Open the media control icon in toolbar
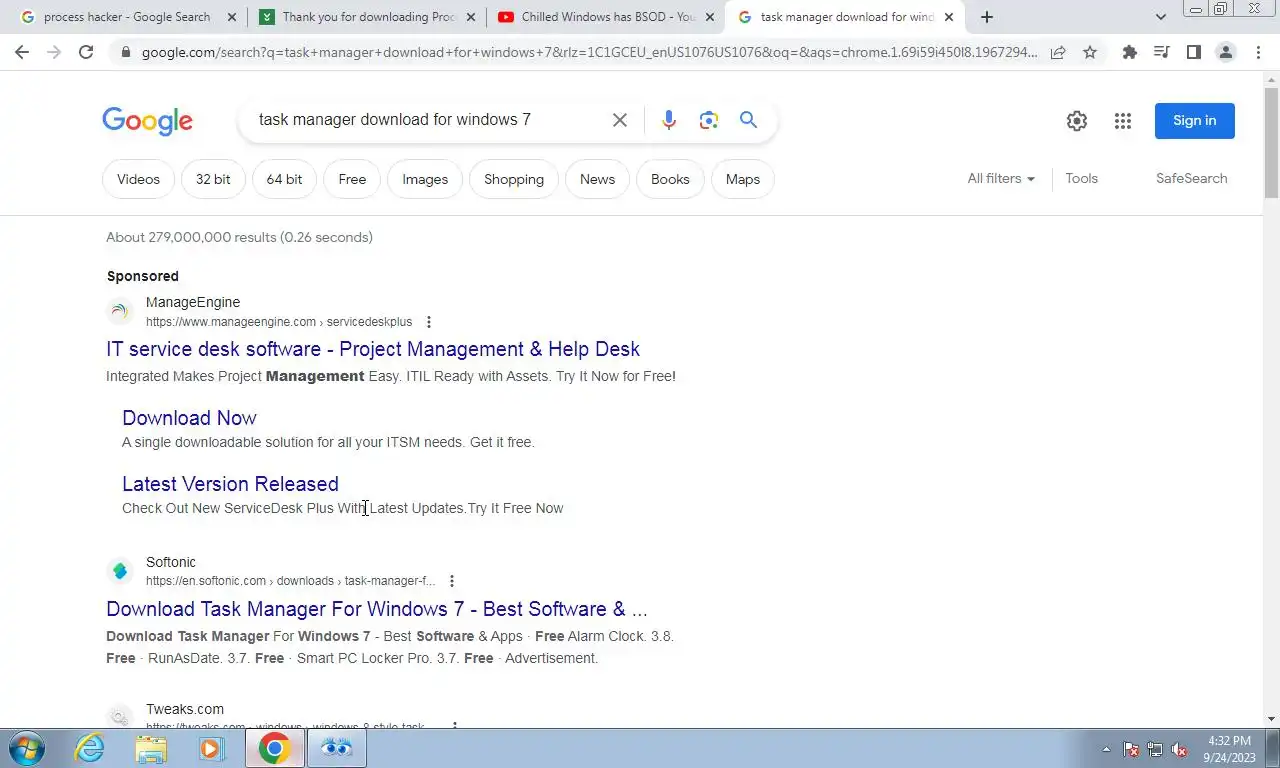The image size is (1280, 768). point(1162,52)
